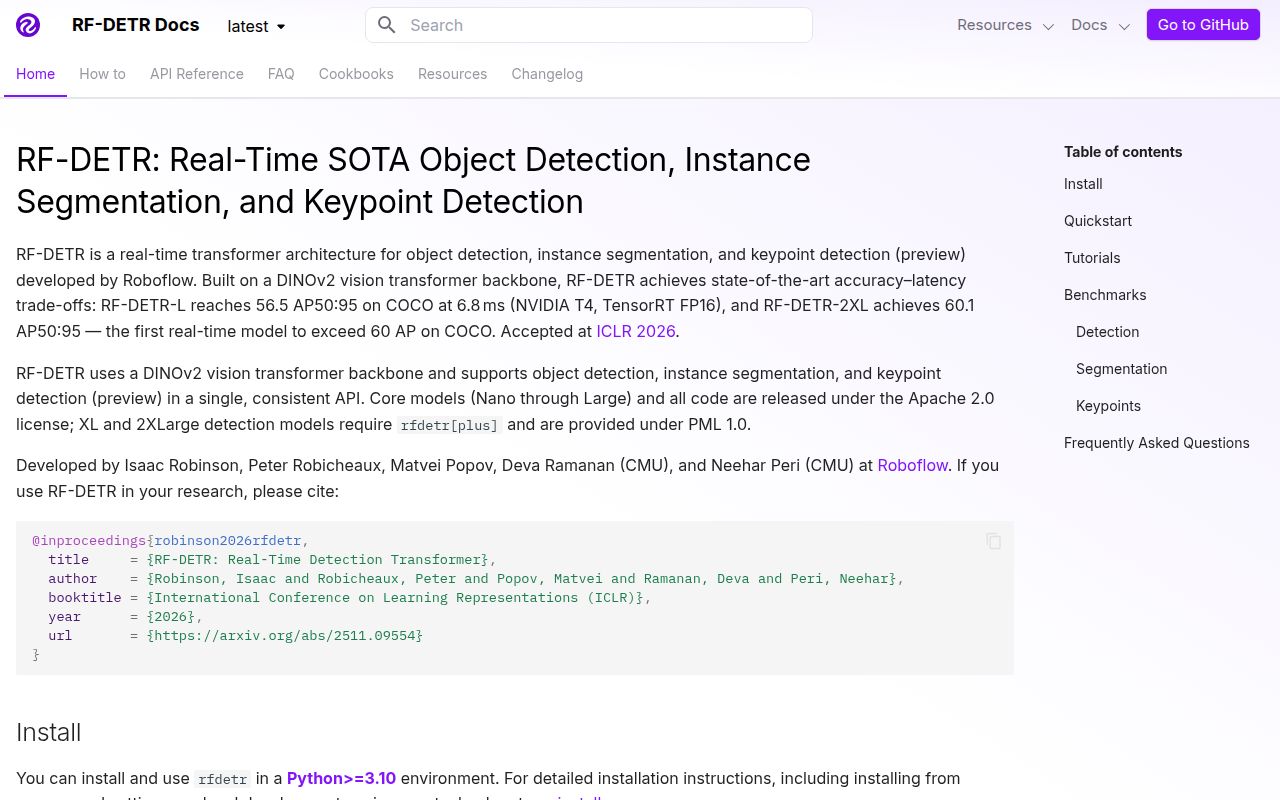The width and height of the screenshot is (1280, 800).
Task: Open the FAQ tab
Action: tap(281, 74)
